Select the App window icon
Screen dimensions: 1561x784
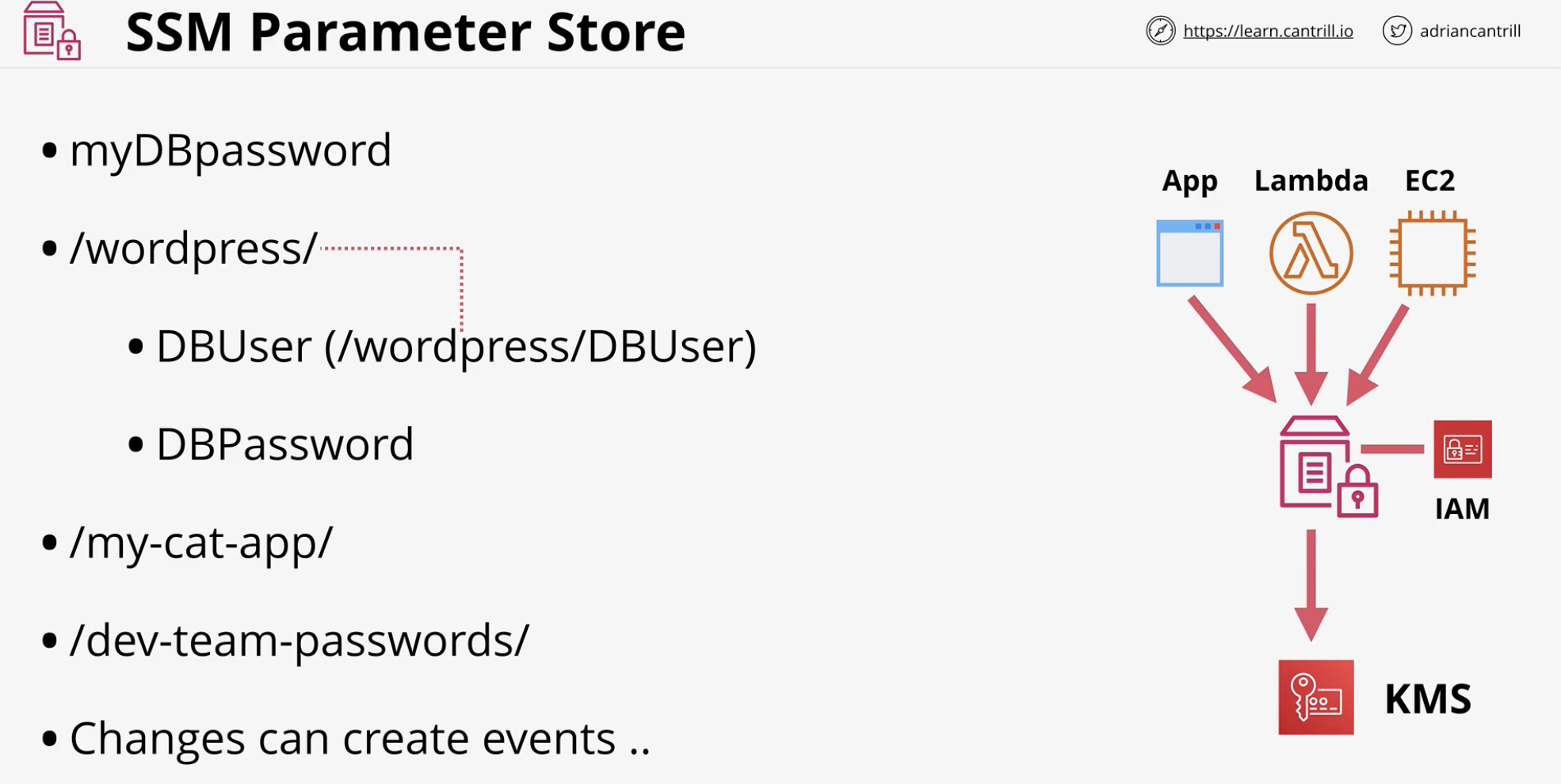pos(1189,253)
